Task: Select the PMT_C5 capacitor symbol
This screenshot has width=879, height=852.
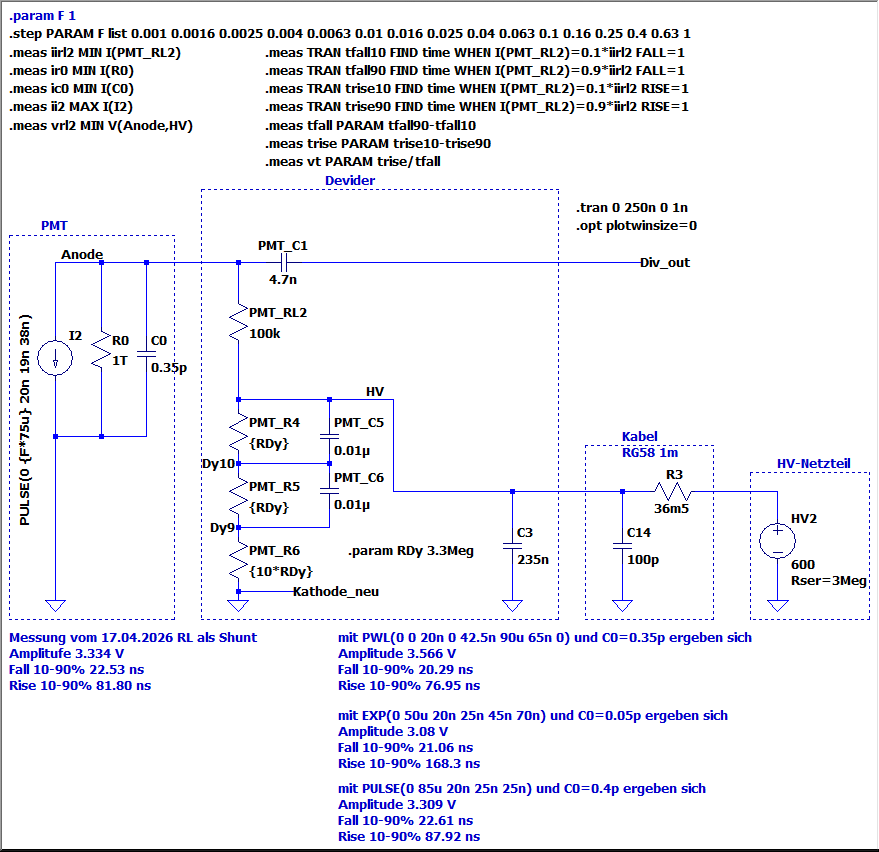Action: tap(329, 436)
